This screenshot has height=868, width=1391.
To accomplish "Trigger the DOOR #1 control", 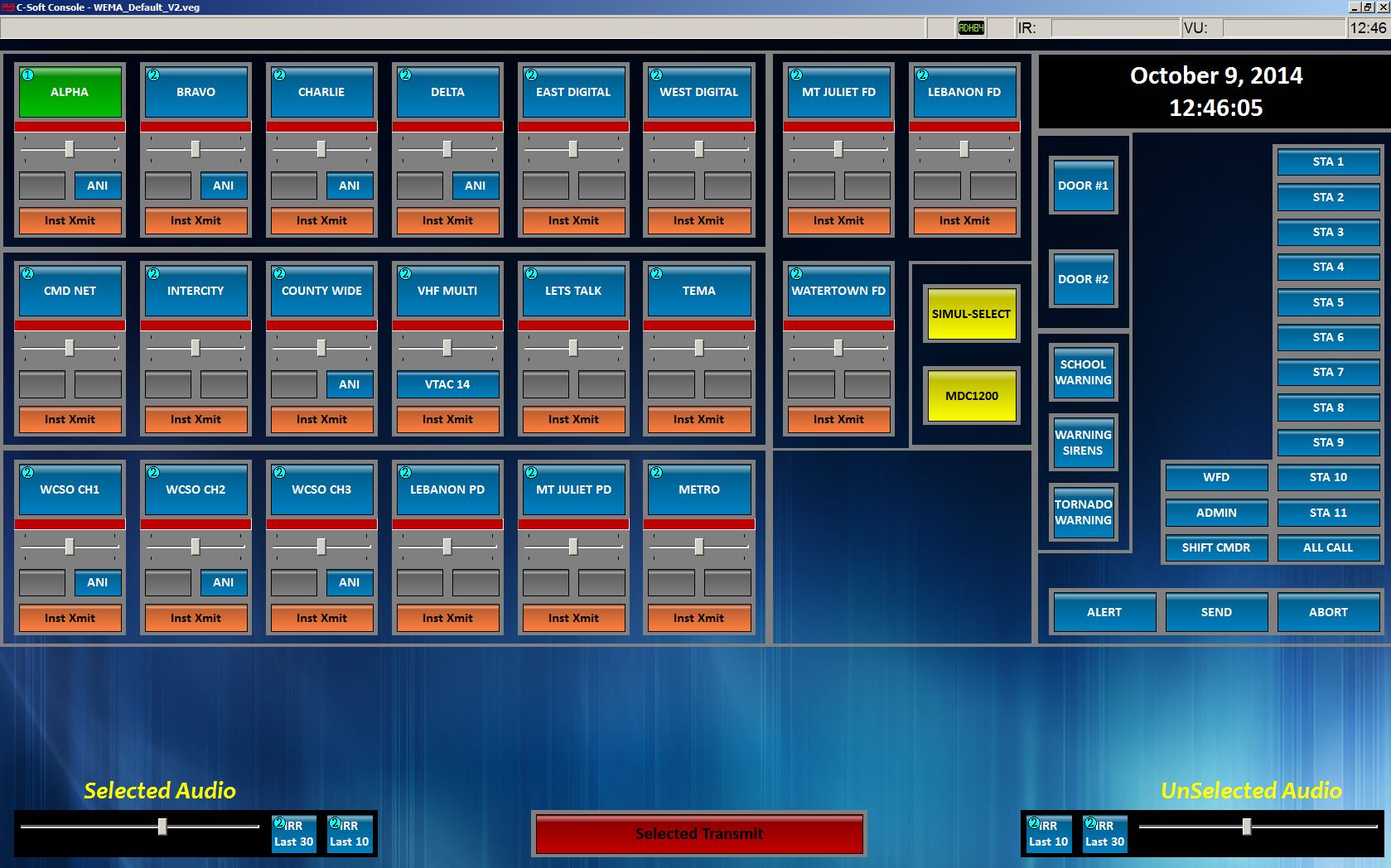I will pos(1083,186).
